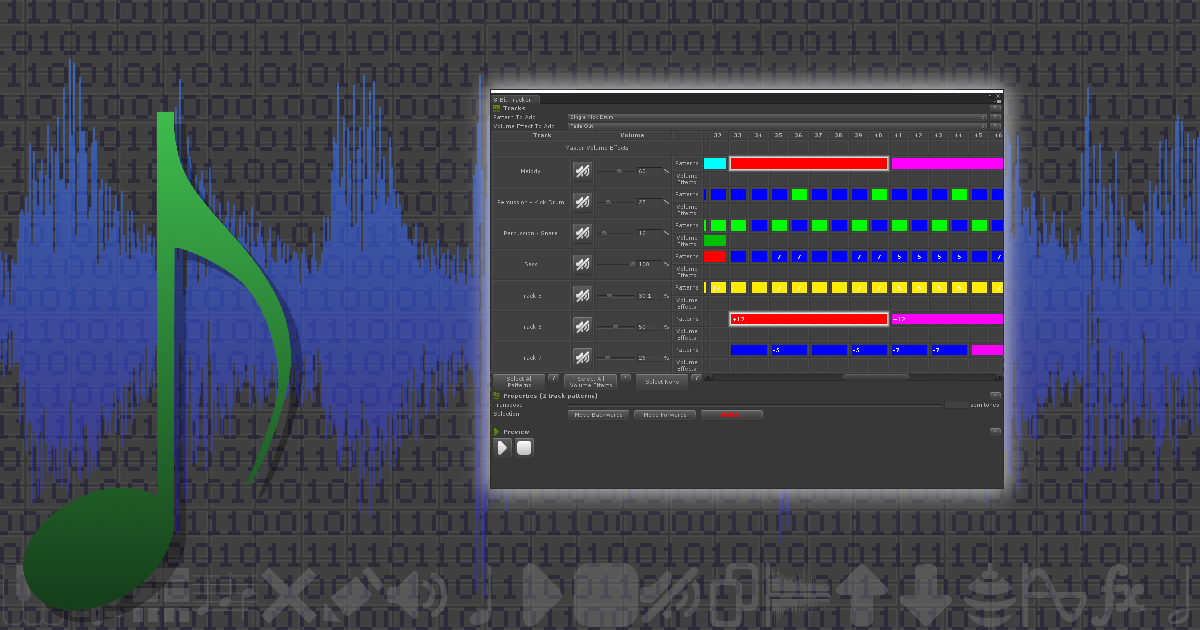Click the green icon beside the Tracks header

pos(495,108)
